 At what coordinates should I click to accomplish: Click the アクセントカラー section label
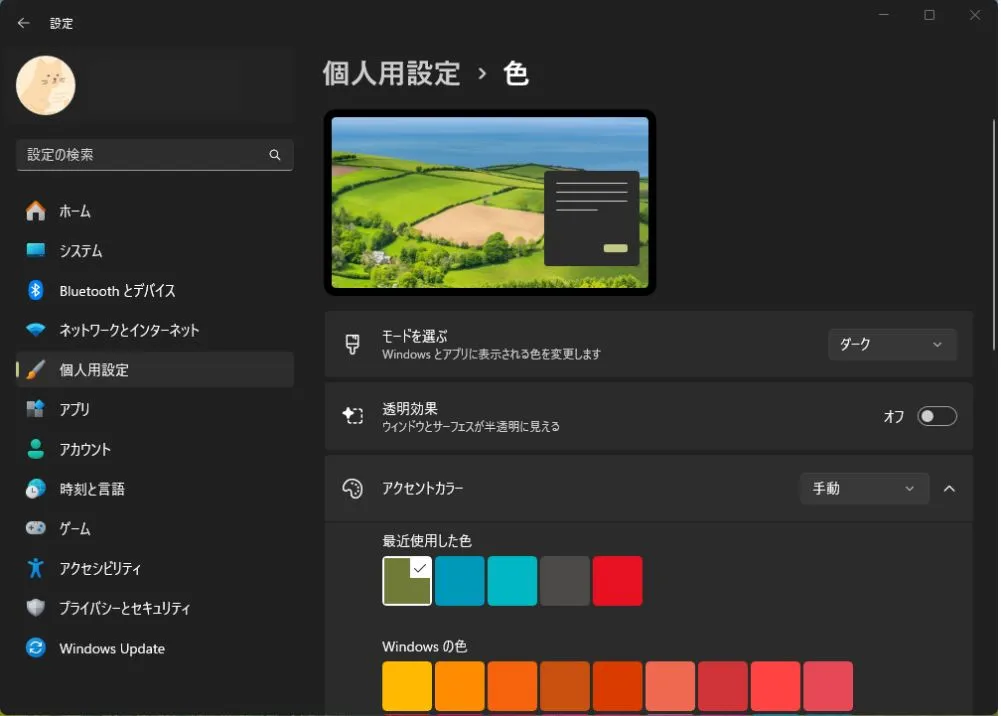(423, 488)
